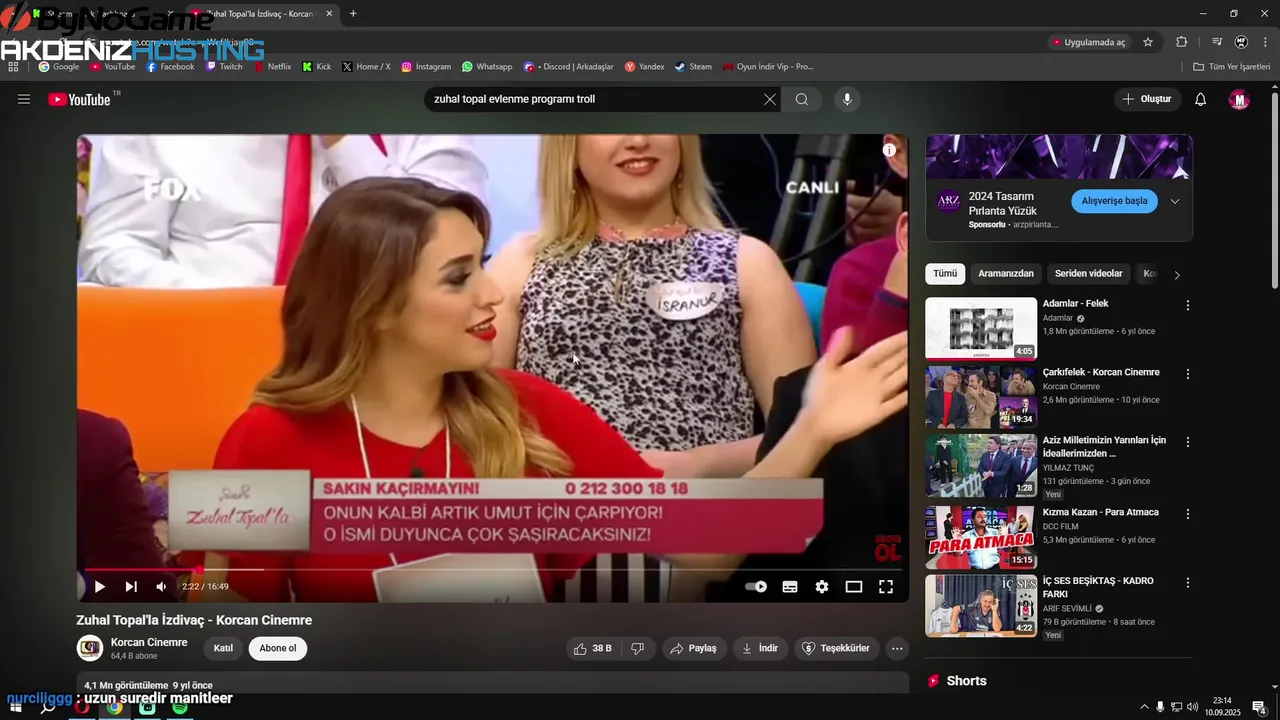The image size is (1280, 720).
Task: Open Kızma Kazan - Para Atmaca title
Action: (x=1101, y=512)
